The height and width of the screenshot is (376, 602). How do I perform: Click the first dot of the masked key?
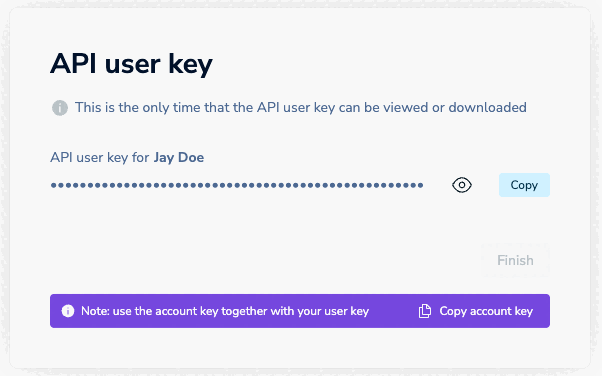pyautogui.click(x=53, y=185)
